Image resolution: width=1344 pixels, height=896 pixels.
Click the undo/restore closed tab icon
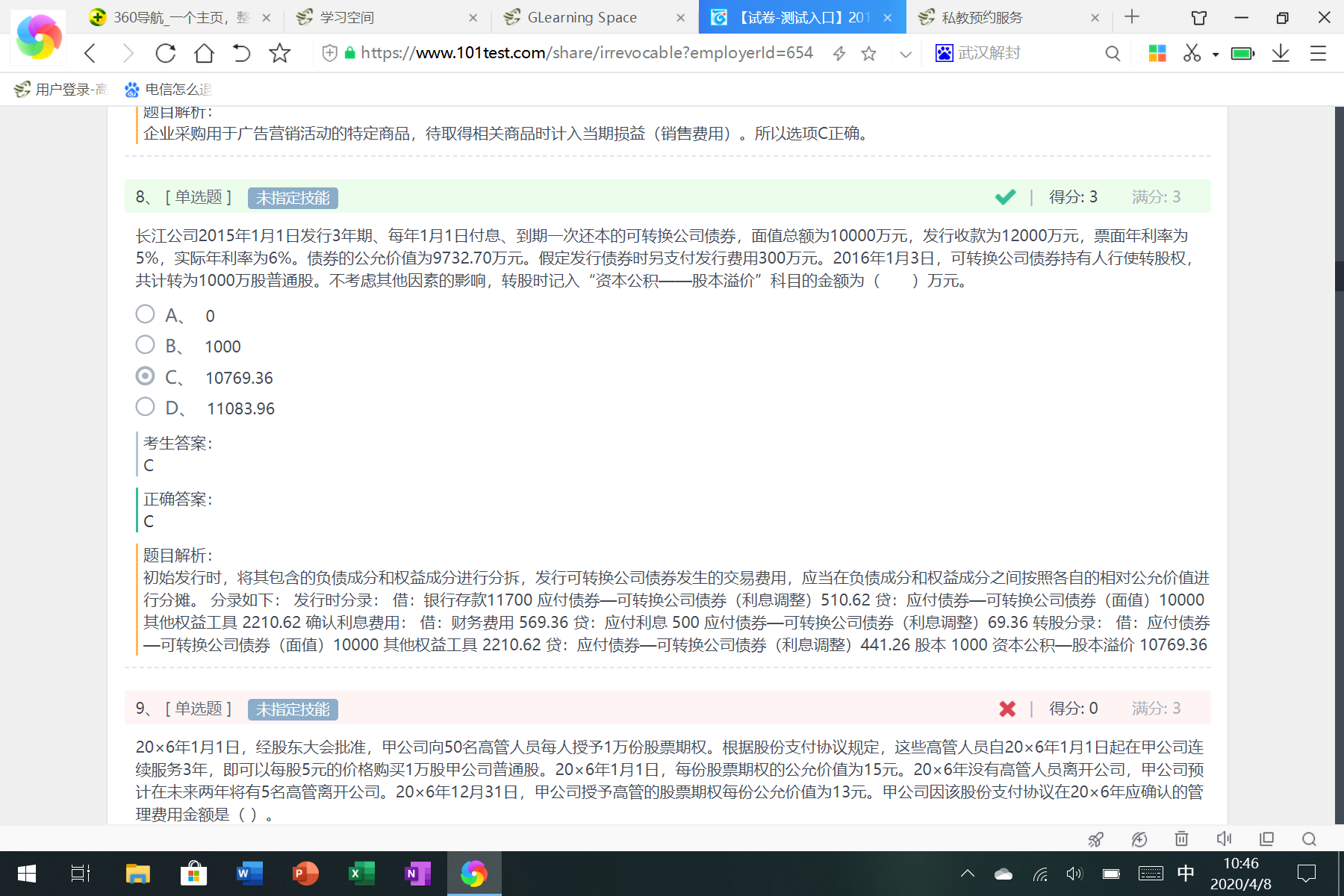(241, 53)
